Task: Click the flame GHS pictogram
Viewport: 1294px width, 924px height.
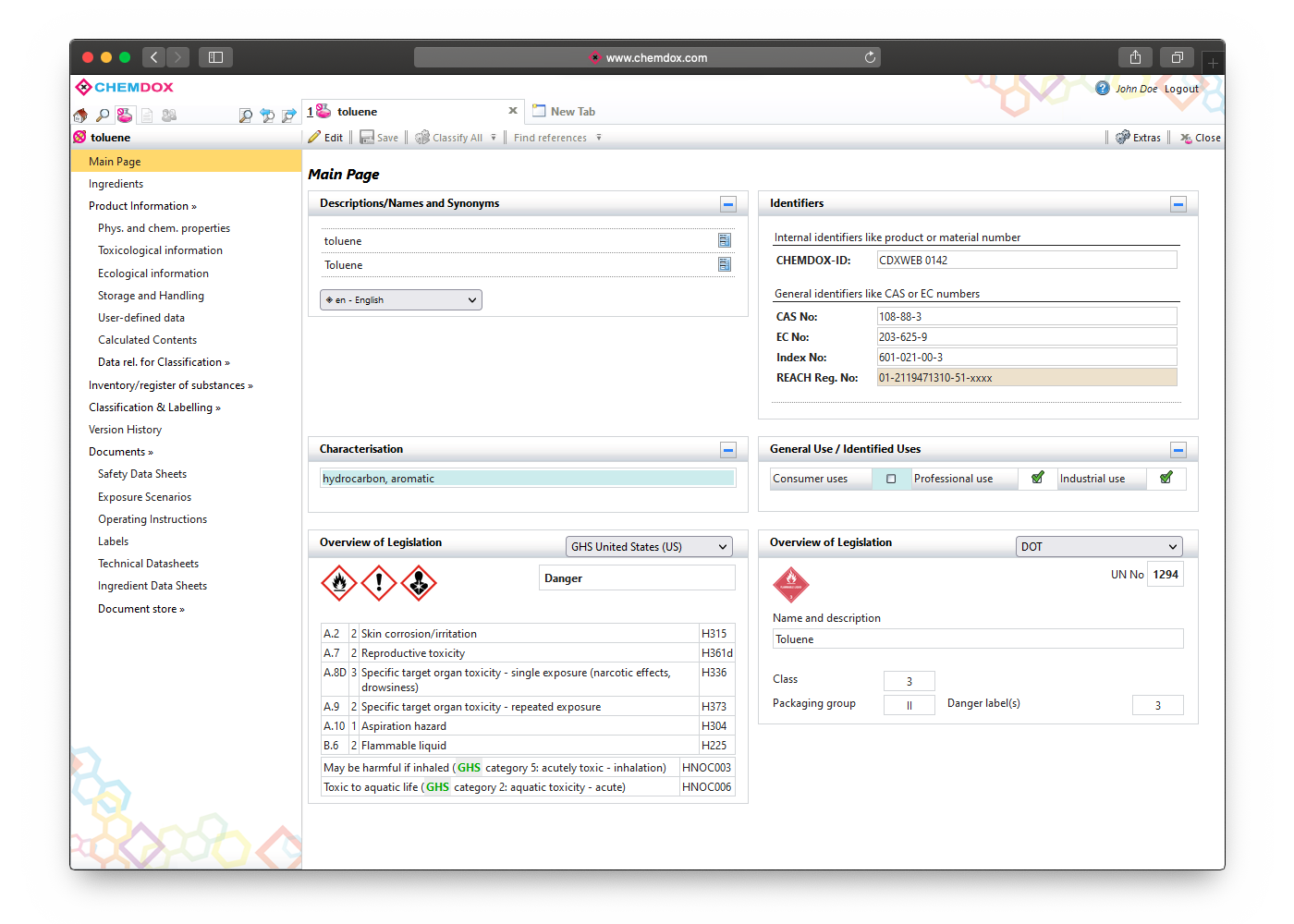Action: (339, 583)
